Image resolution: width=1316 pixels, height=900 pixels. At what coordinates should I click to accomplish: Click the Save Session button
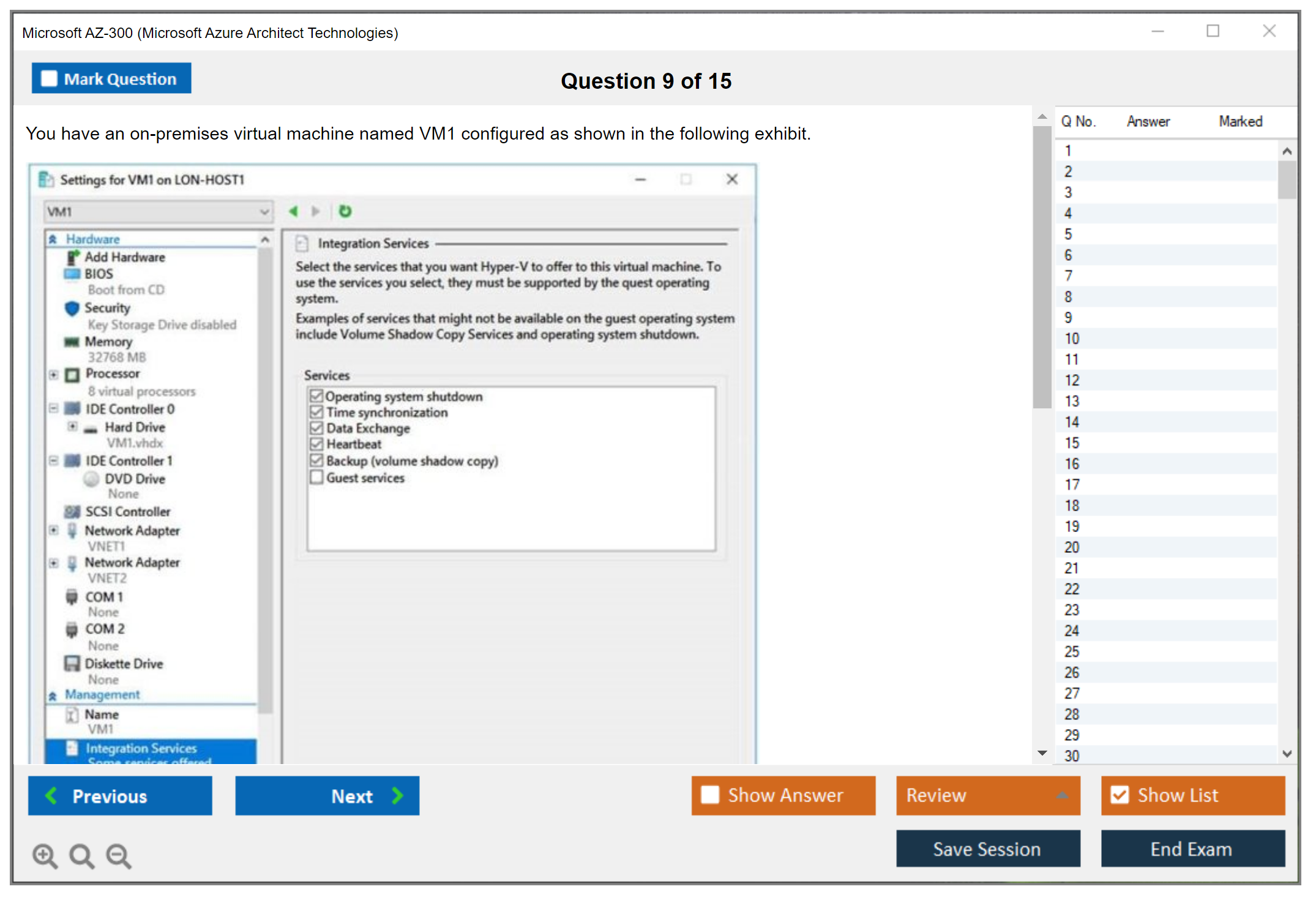click(987, 849)
